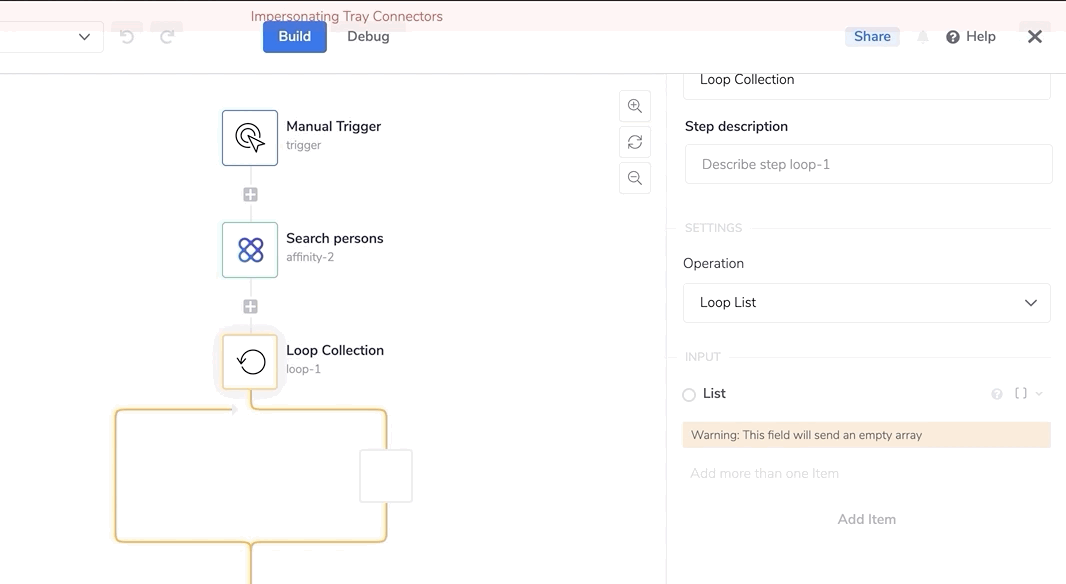Open the Operation dropdown showing Loop List
The width and height of the screenshot is (1066, 584).
coord(866,303)
